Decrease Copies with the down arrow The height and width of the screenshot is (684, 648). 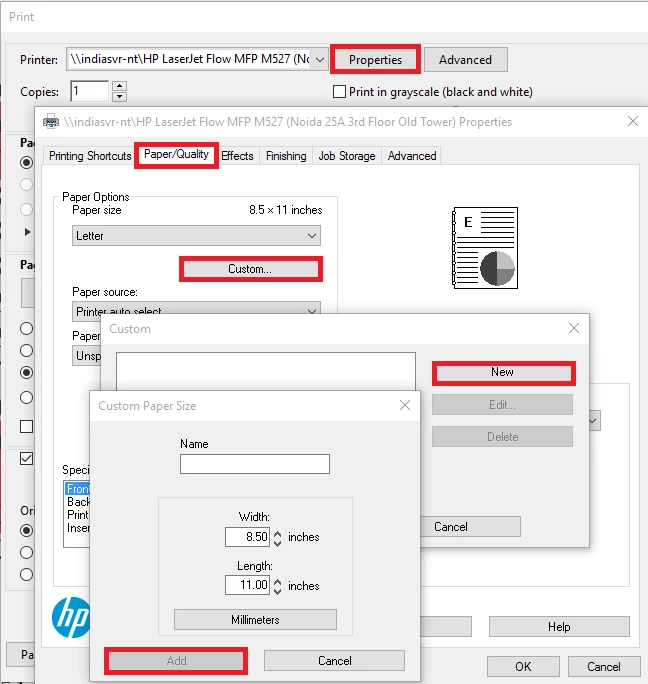pyautogui.click(x=120, y=96)
